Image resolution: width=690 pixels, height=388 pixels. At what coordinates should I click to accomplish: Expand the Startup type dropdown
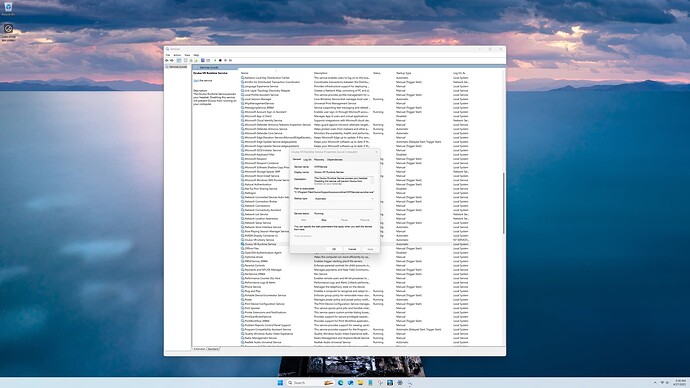[x=345, y=199]
